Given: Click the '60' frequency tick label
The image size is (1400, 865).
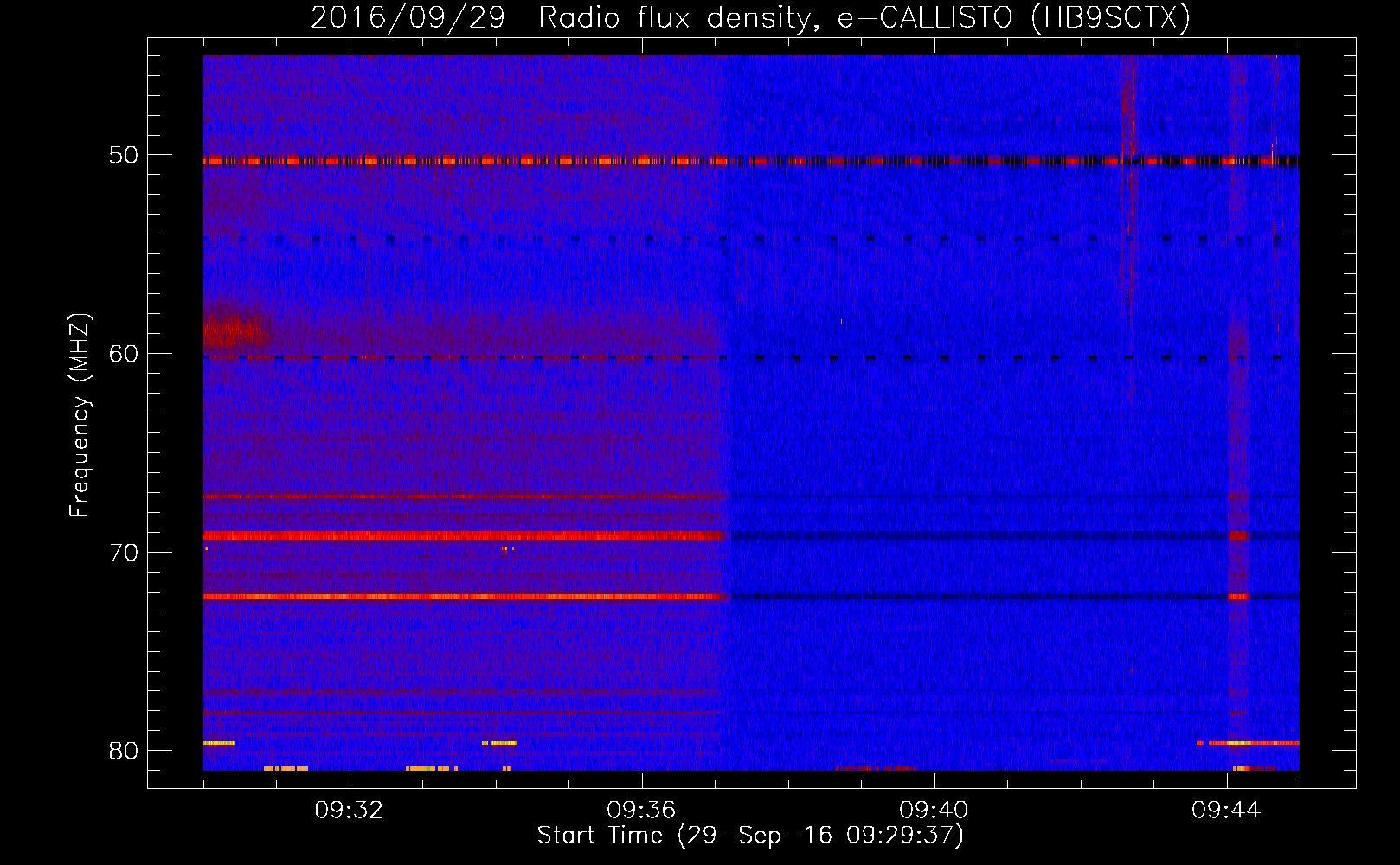Looking at the screenshot, I should click(124, 354).
